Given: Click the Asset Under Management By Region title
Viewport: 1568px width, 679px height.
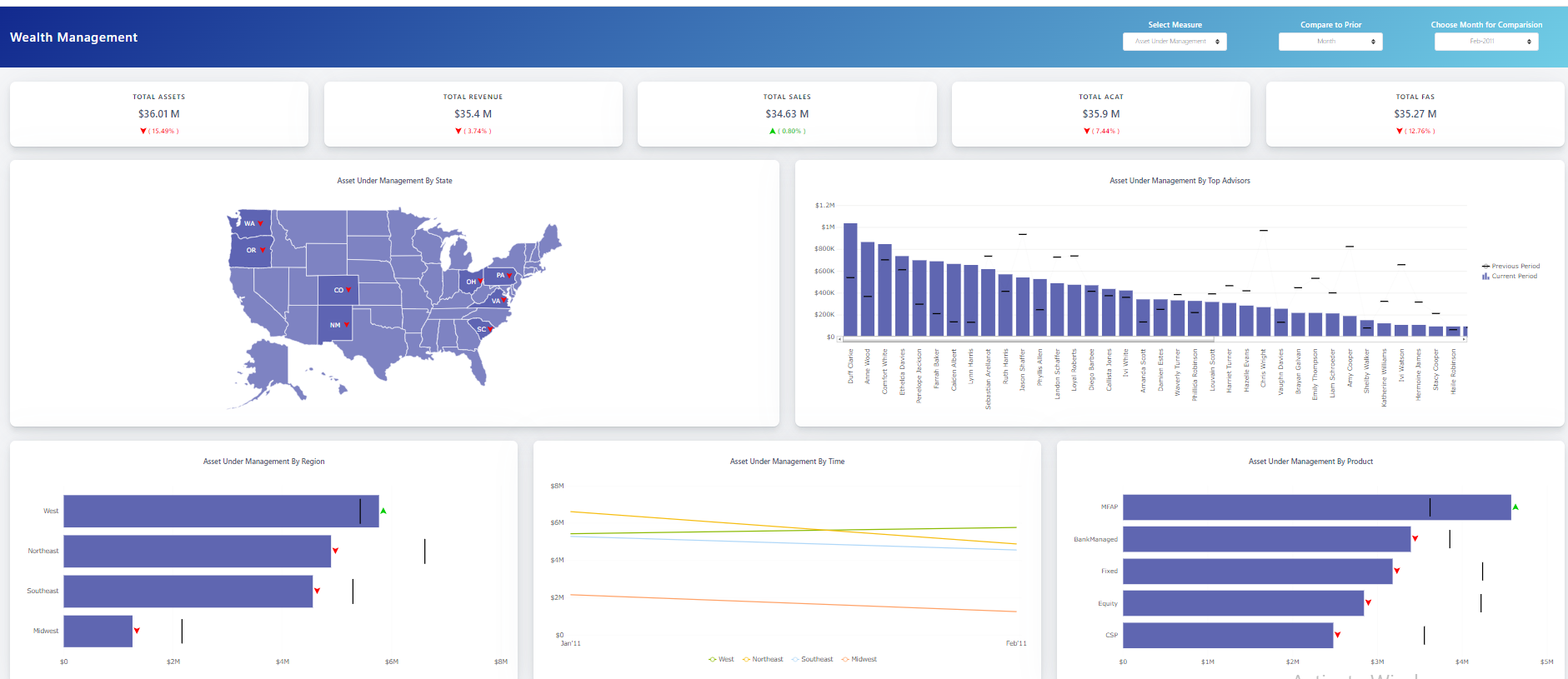Looking at the screenshot, I should [x=264, y=462].
